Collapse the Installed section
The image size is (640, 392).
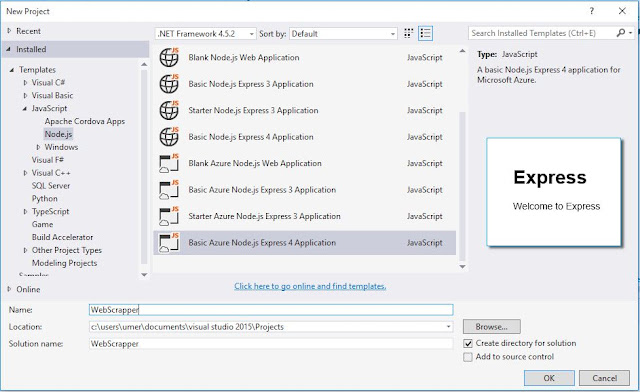9,49
